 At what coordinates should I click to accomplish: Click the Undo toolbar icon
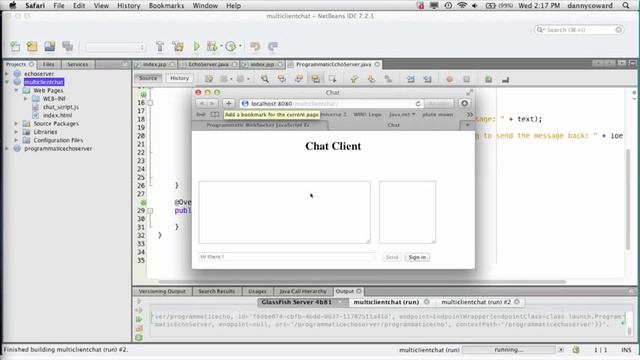pos(255,47)
